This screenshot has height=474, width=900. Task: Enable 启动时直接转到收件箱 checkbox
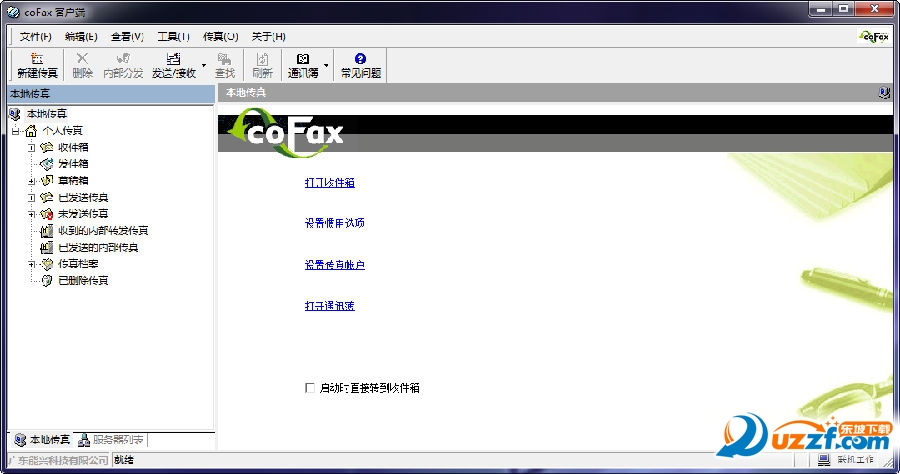(x=310, y=388)
